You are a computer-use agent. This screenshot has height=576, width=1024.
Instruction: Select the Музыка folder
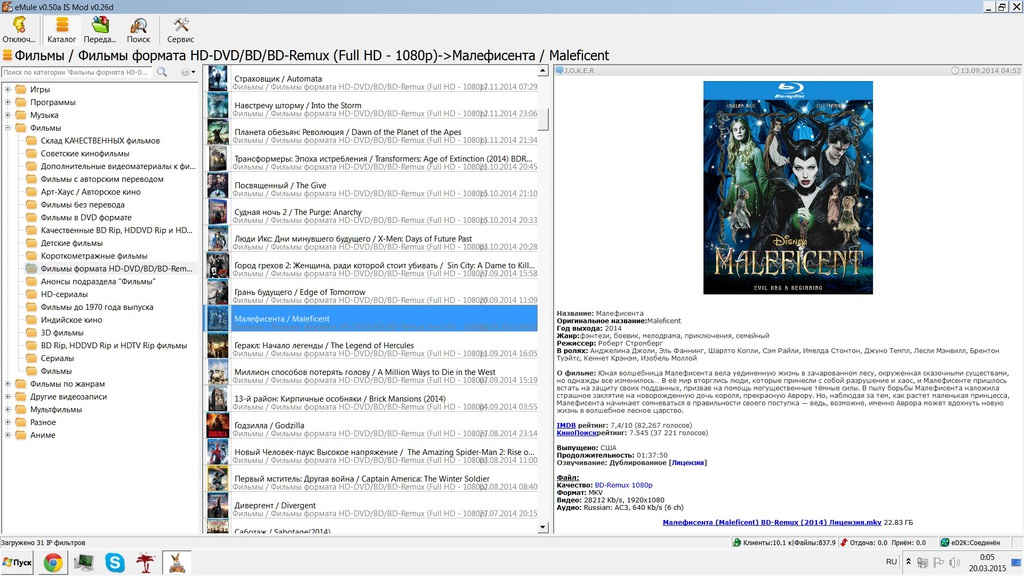pos(37,115)
